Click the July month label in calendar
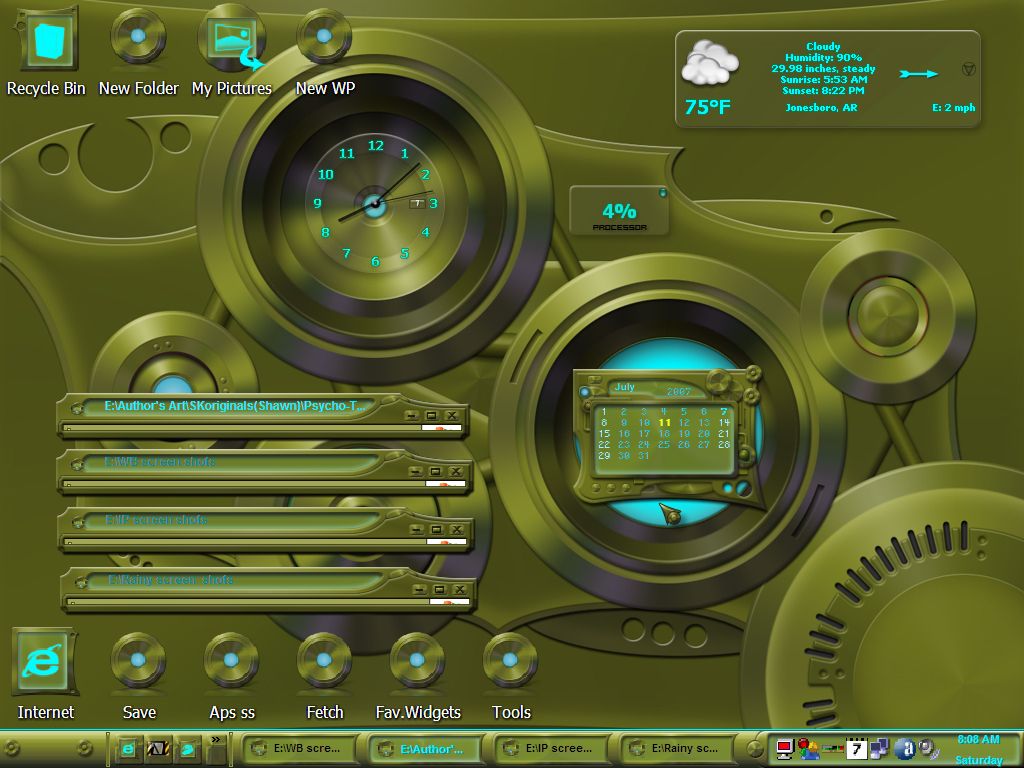 tap(624, 387)
